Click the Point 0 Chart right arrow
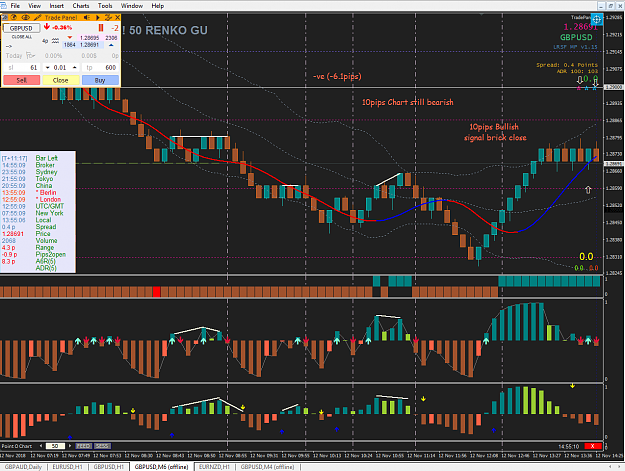The height and width of the screenshot is (471, 625). (x=70, y=446)
